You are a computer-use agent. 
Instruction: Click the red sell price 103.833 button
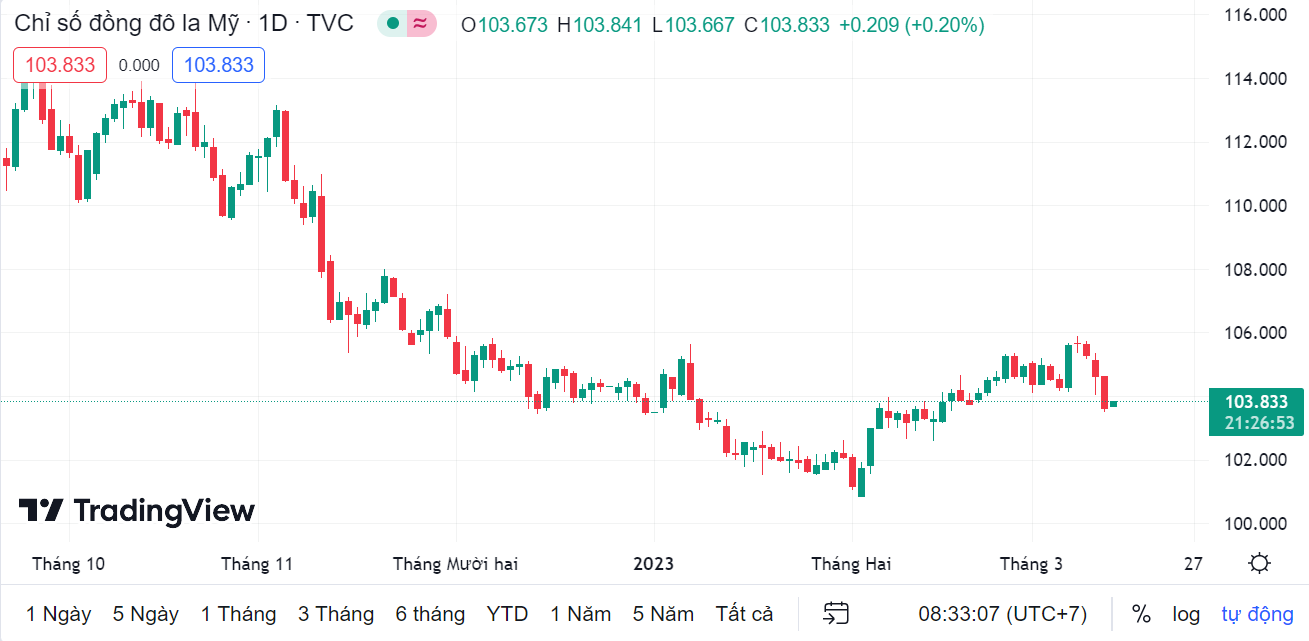coord(60,65)
